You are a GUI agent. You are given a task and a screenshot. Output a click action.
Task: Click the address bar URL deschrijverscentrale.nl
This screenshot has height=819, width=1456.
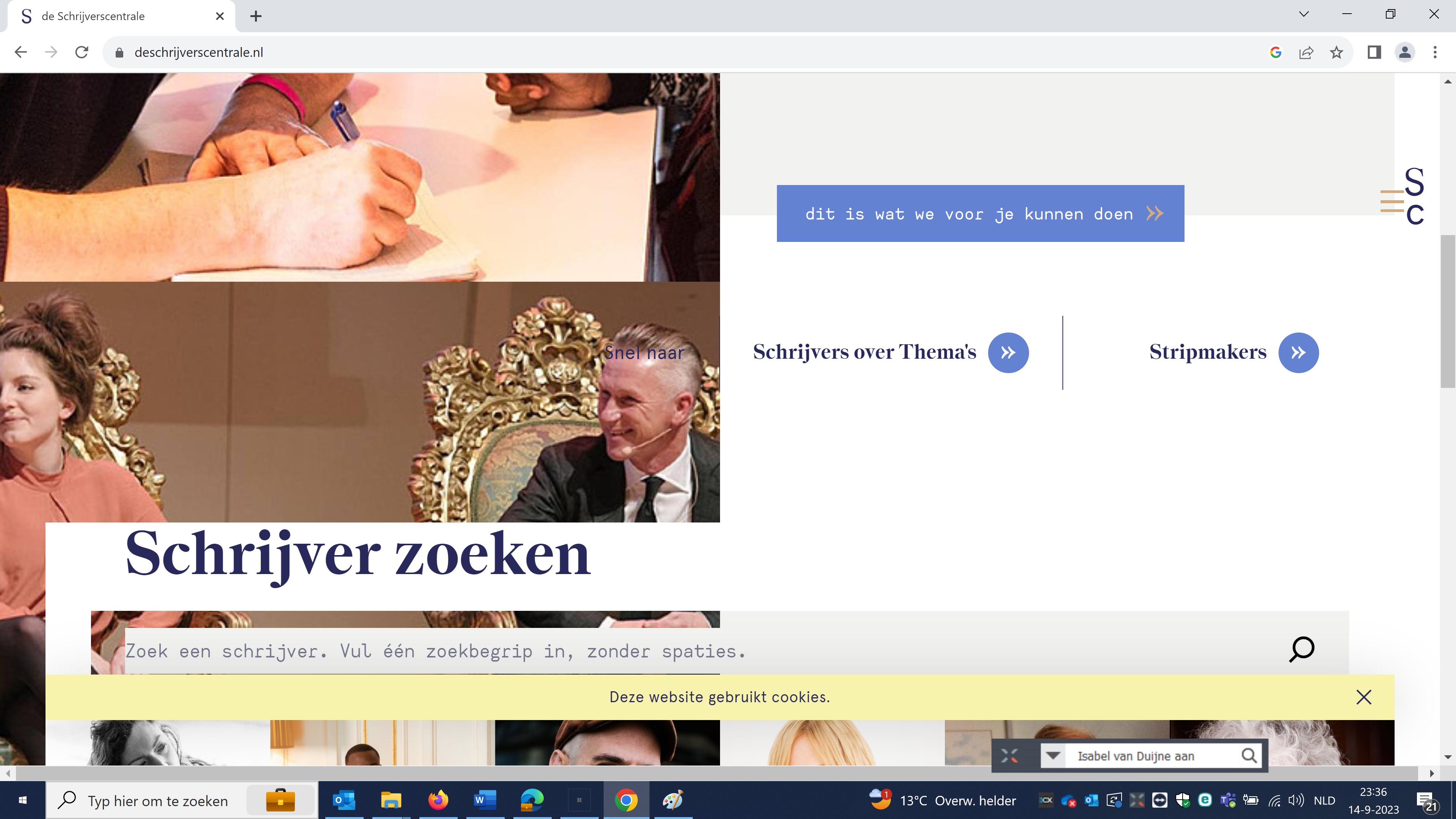(199, 53)
